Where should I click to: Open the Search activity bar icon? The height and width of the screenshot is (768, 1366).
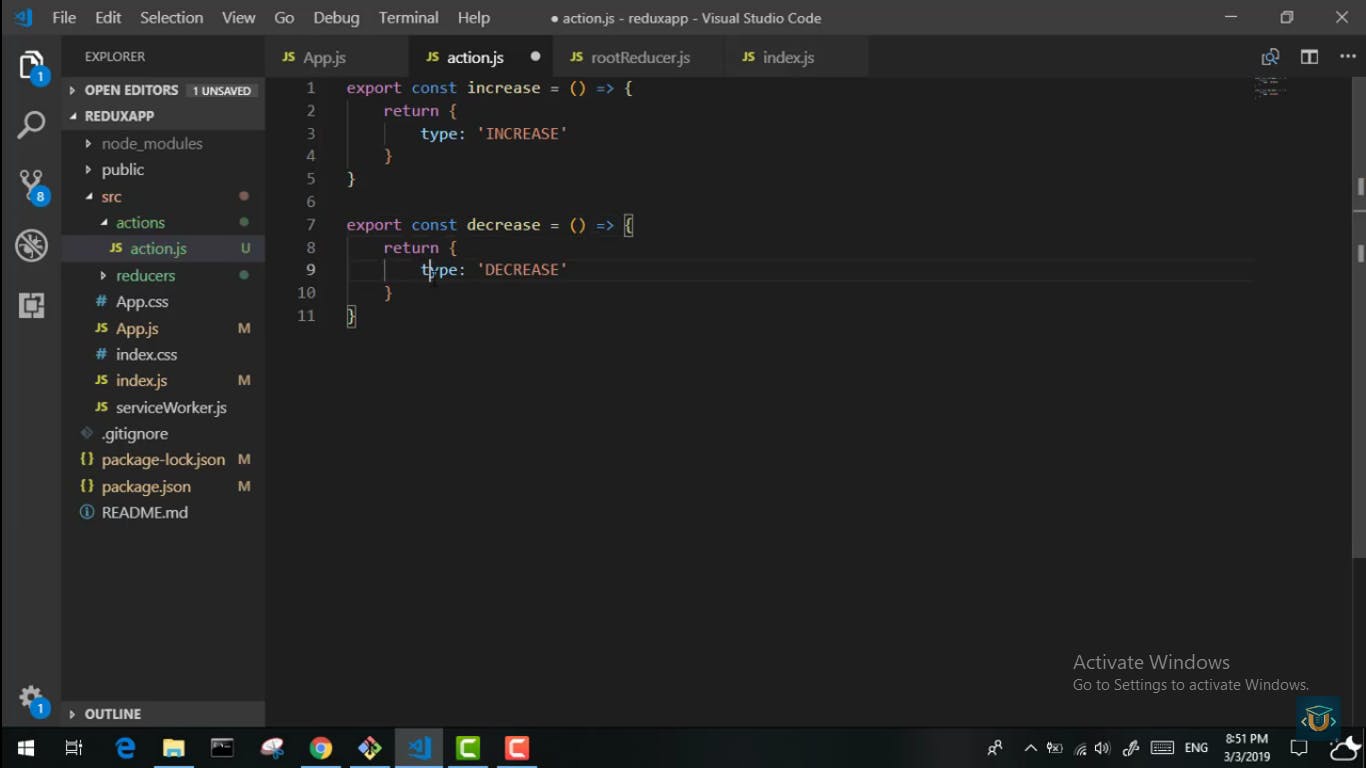pyautogui.click(x=31, y=125)
